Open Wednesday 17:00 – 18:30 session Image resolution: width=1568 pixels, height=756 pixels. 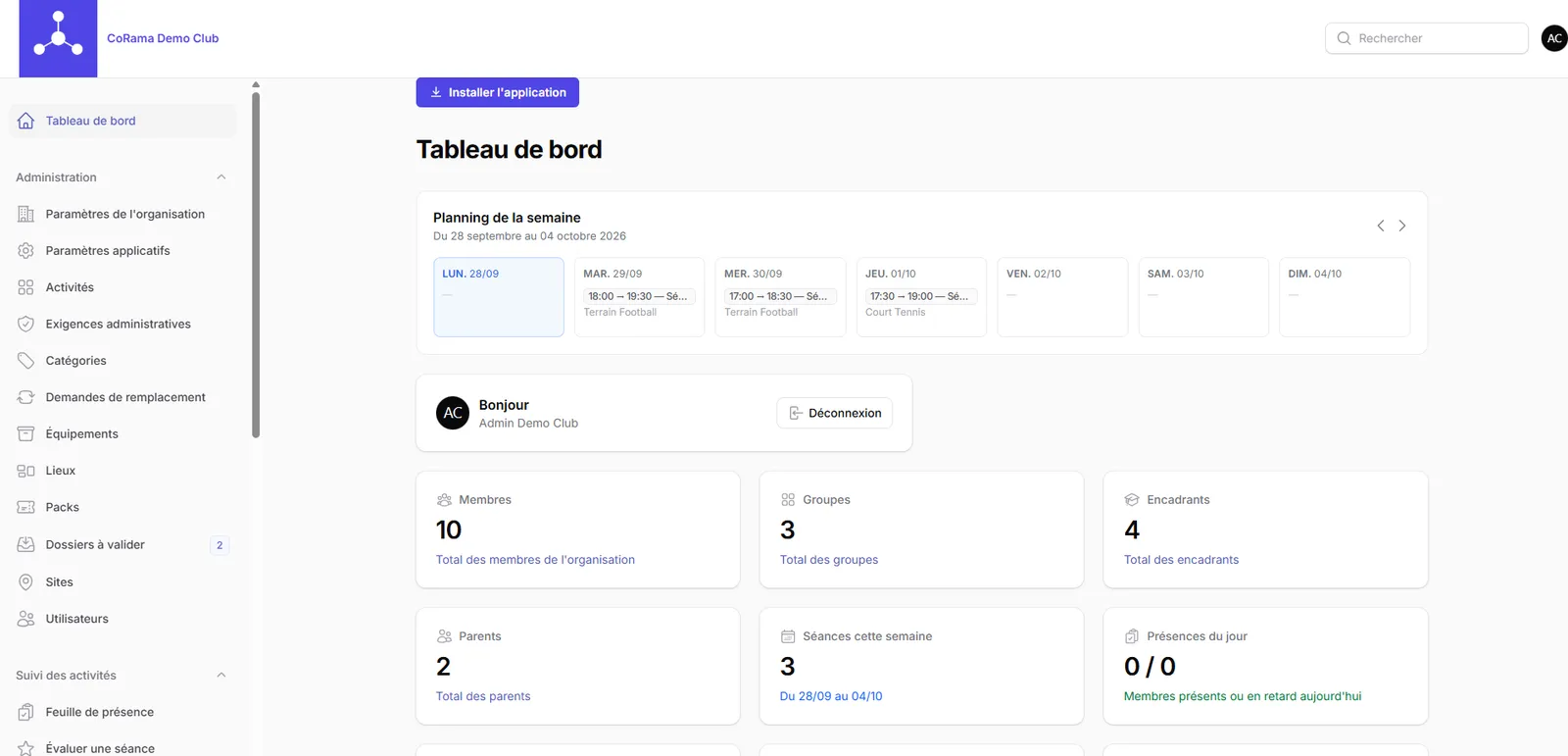(780, 296)
